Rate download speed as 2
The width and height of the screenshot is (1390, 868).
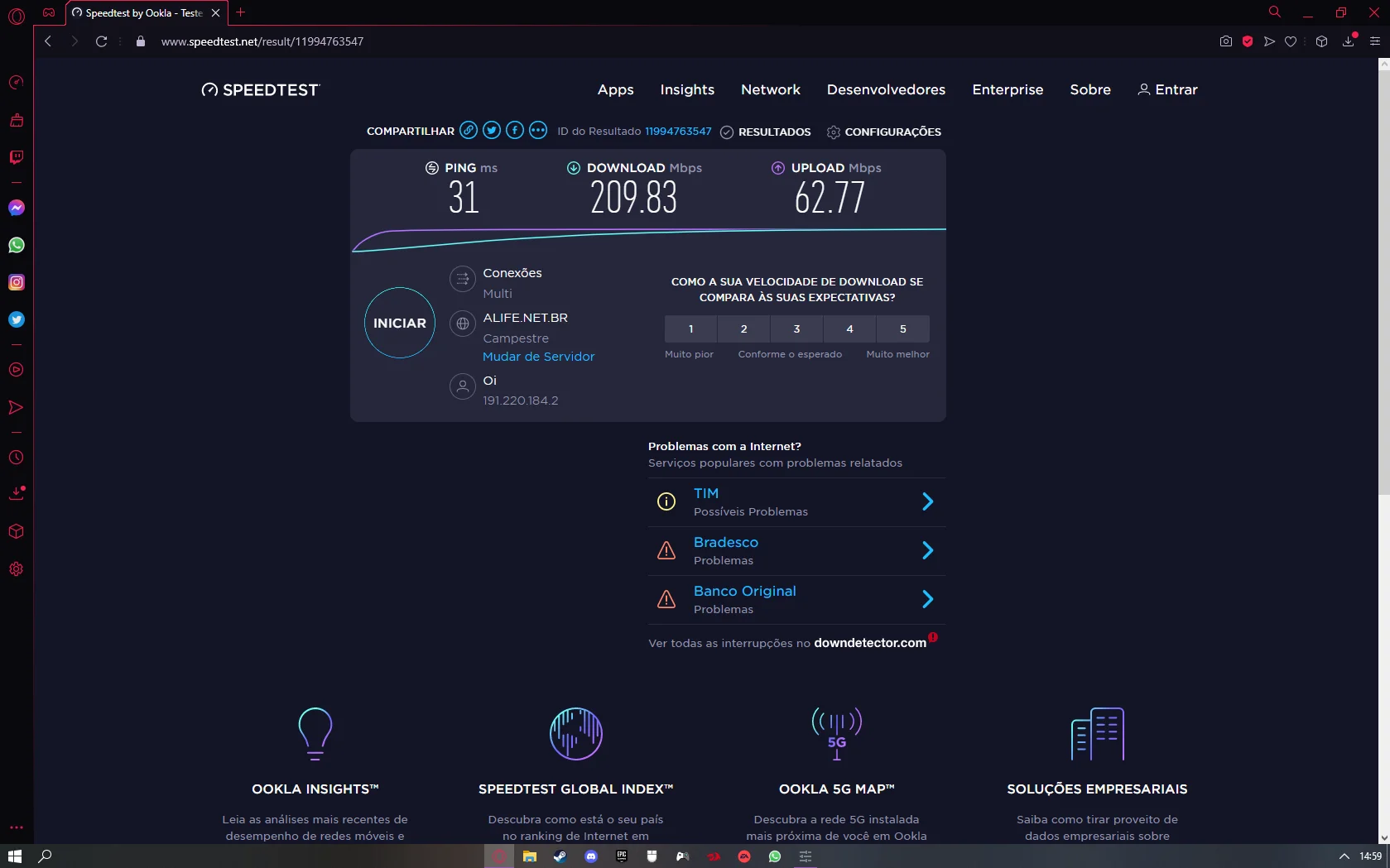point(744,328)
